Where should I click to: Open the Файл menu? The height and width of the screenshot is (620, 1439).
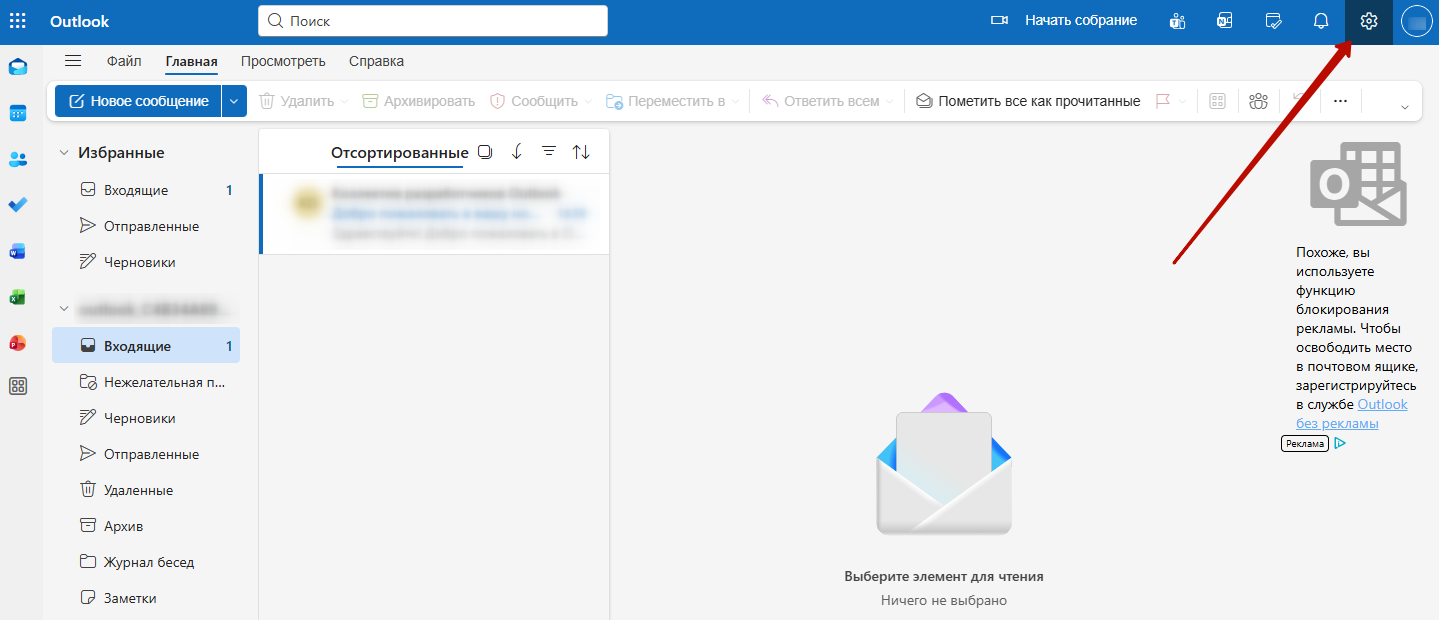(x=124, y=61)
